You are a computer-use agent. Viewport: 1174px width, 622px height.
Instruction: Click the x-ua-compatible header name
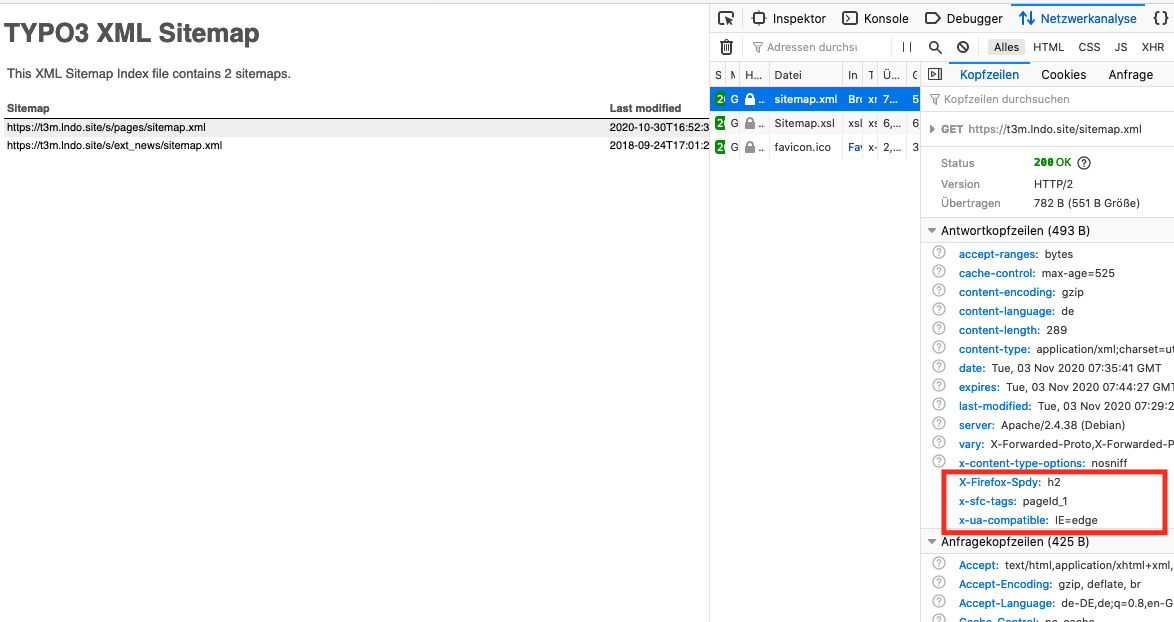tap(1003, 520)
